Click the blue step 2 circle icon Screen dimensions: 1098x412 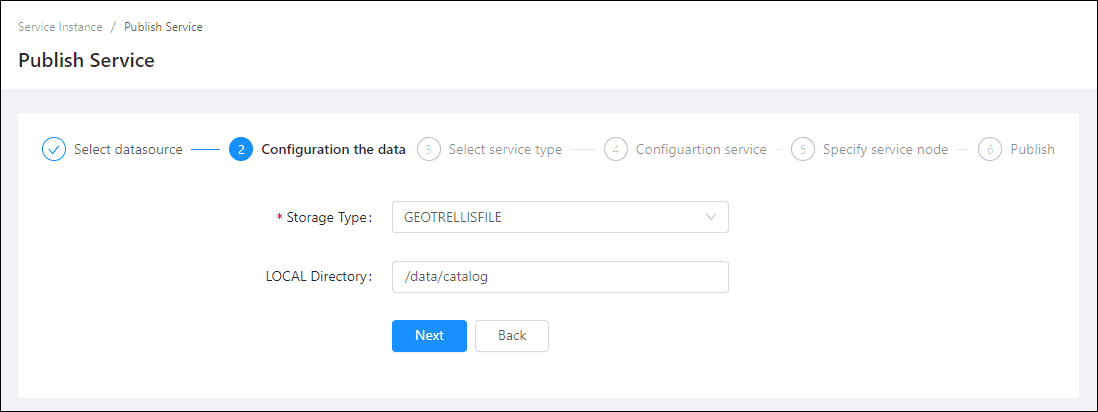(241, 149)
